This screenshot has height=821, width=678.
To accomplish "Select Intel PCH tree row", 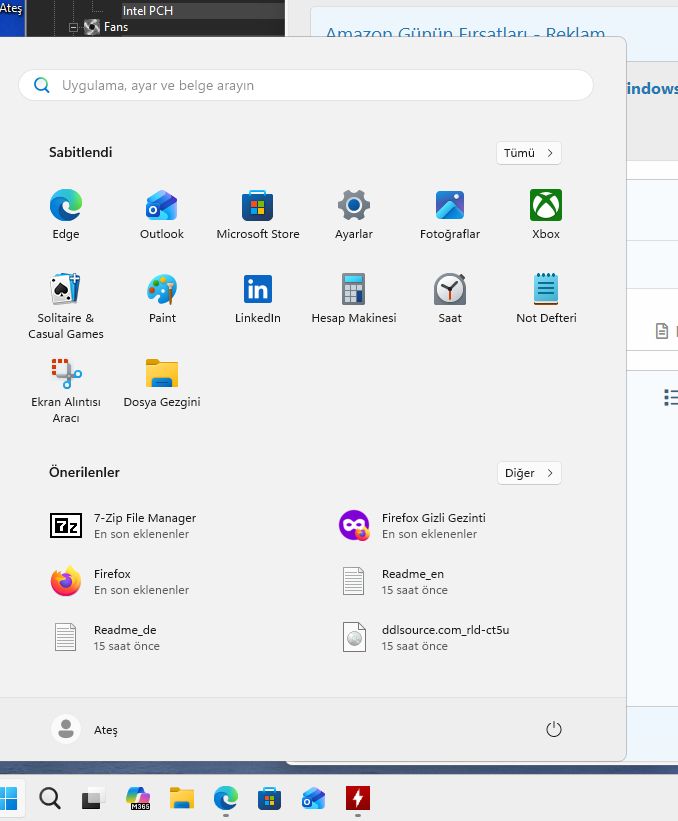I will click(202, 10).
